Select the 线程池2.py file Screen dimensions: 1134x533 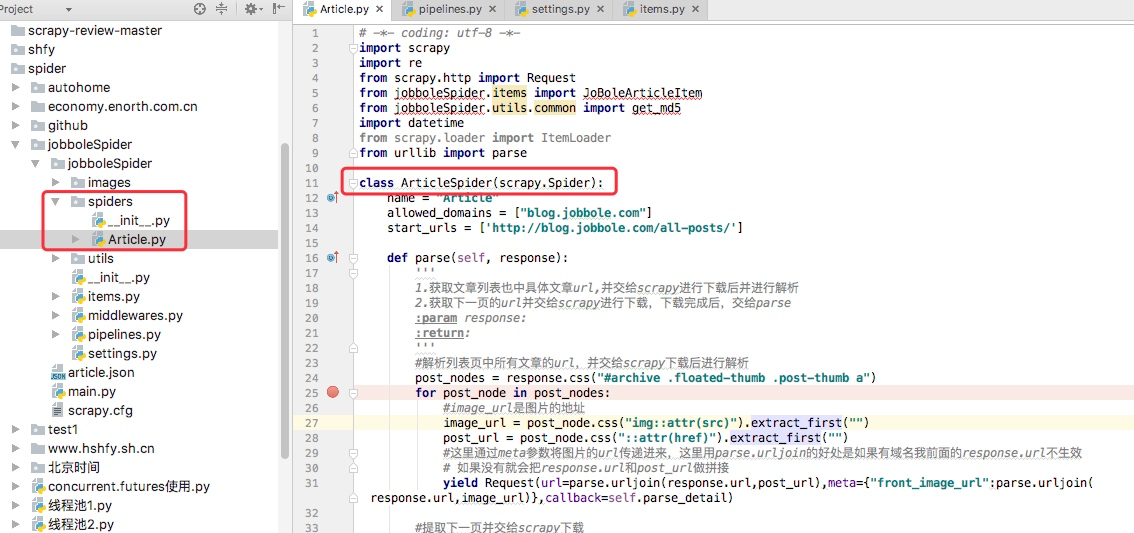pyautogui.click(x=80, y=524)
